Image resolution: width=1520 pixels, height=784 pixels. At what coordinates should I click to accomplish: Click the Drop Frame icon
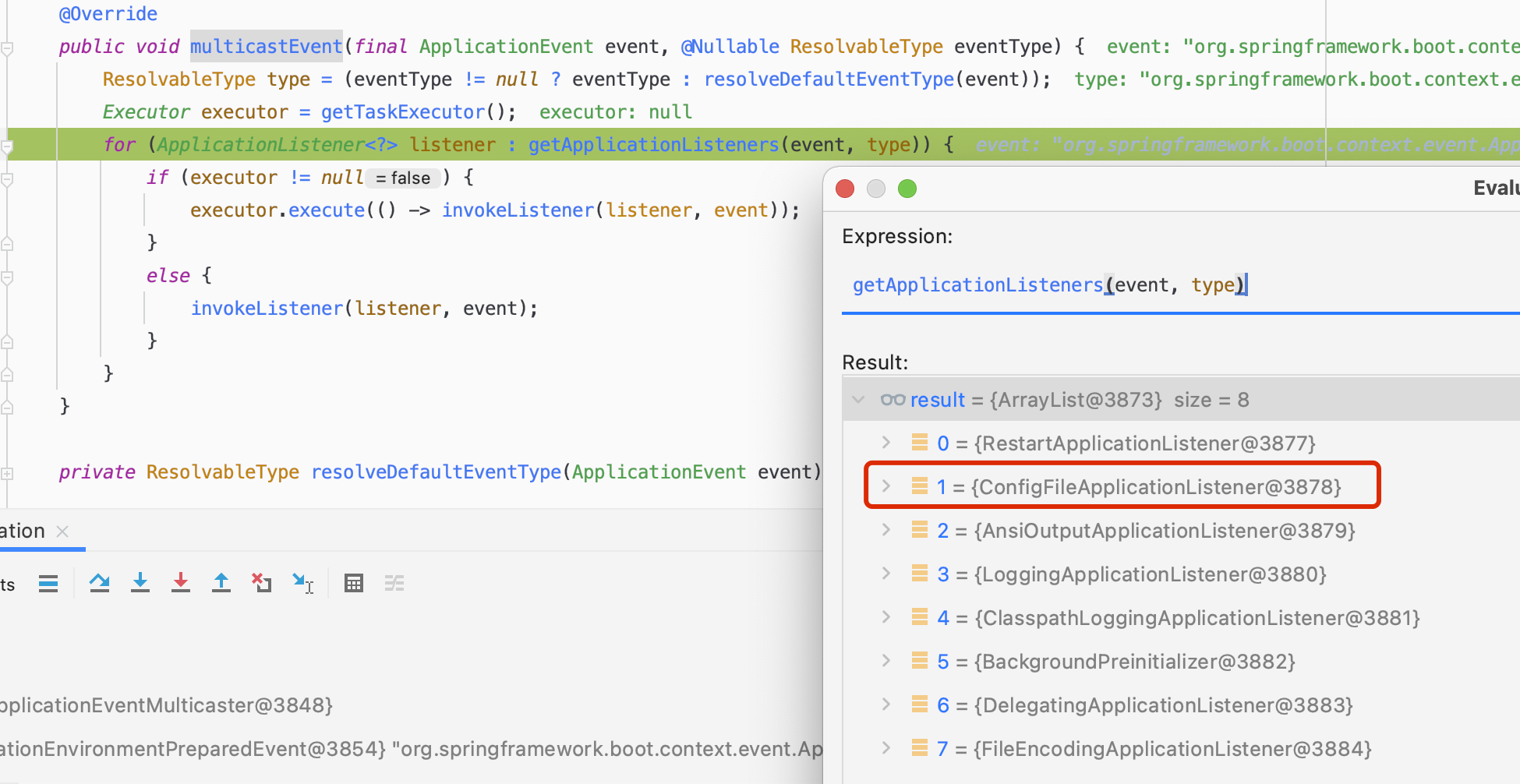(x=262, y=583)
